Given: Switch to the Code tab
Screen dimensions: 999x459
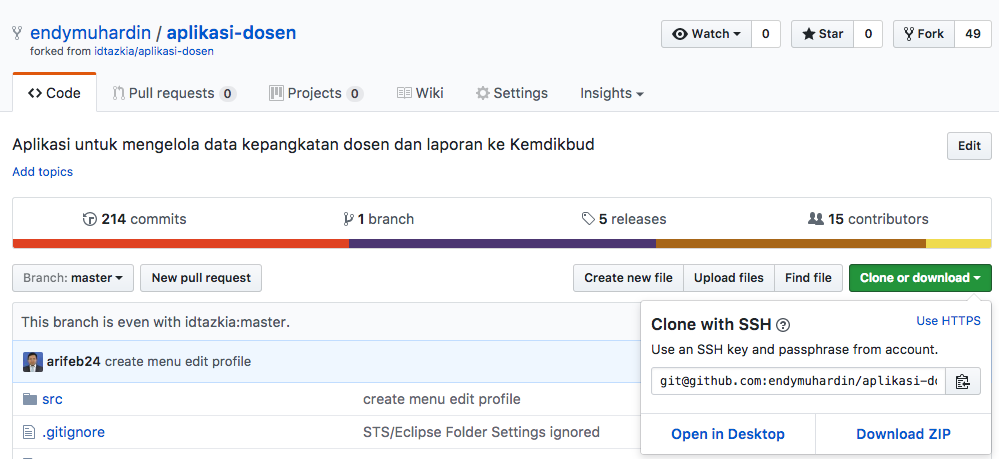Looking at the screenshot, I should coord(54,93).
